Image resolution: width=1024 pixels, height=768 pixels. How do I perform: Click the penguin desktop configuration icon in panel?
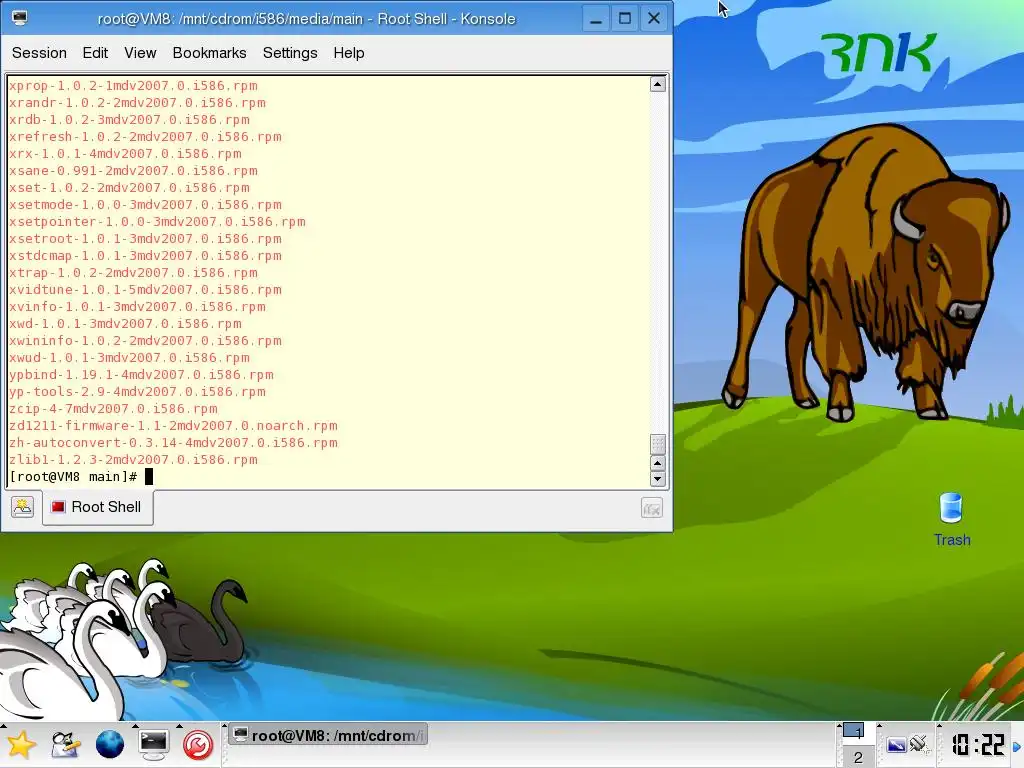tap(65, 744)
